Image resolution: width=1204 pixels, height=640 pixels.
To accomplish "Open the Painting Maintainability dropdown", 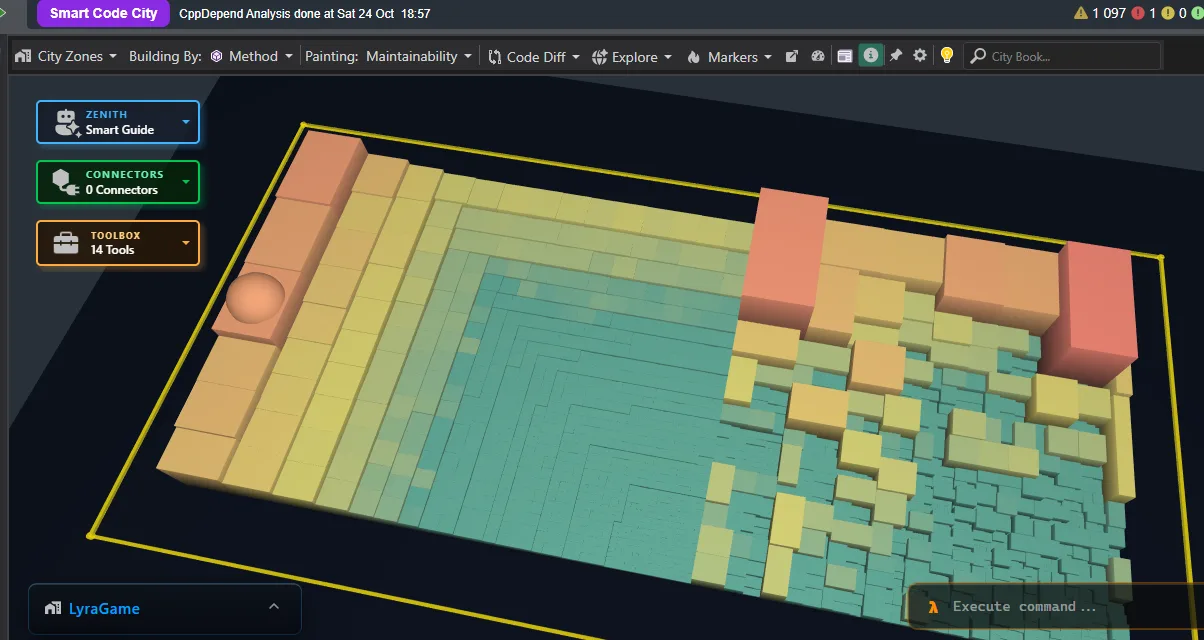I will (x=418, y=57).
